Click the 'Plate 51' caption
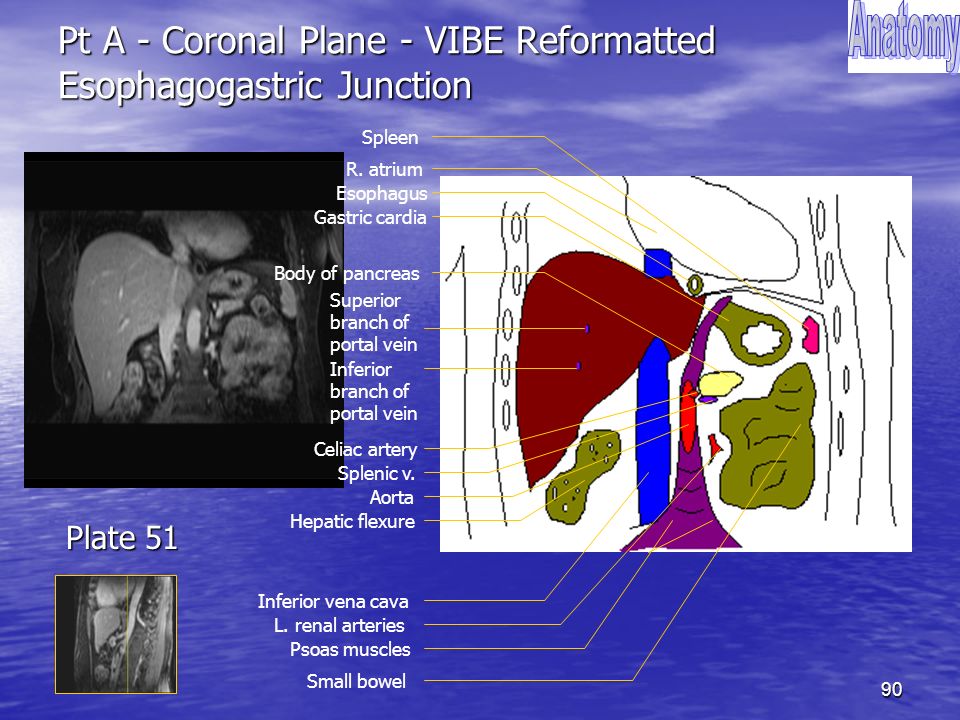Image resolution: width=960 pixels, height=720 pixels. [121, 538]
